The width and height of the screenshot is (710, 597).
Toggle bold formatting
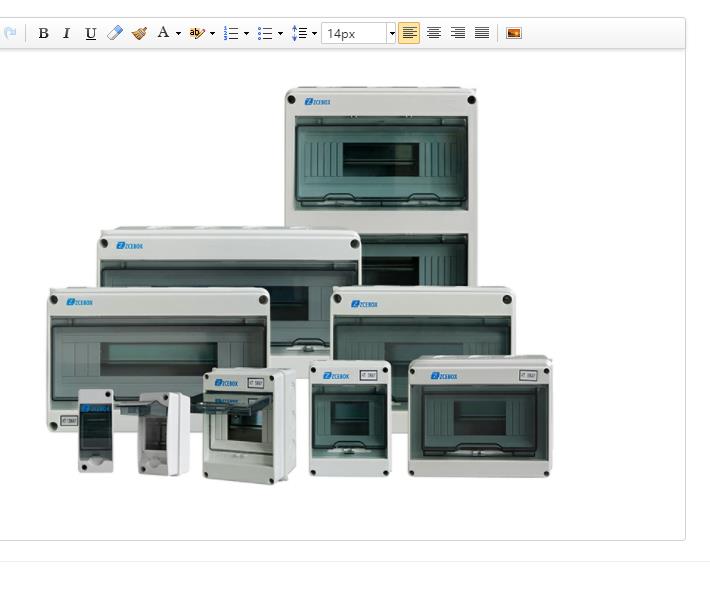[43, 33]
